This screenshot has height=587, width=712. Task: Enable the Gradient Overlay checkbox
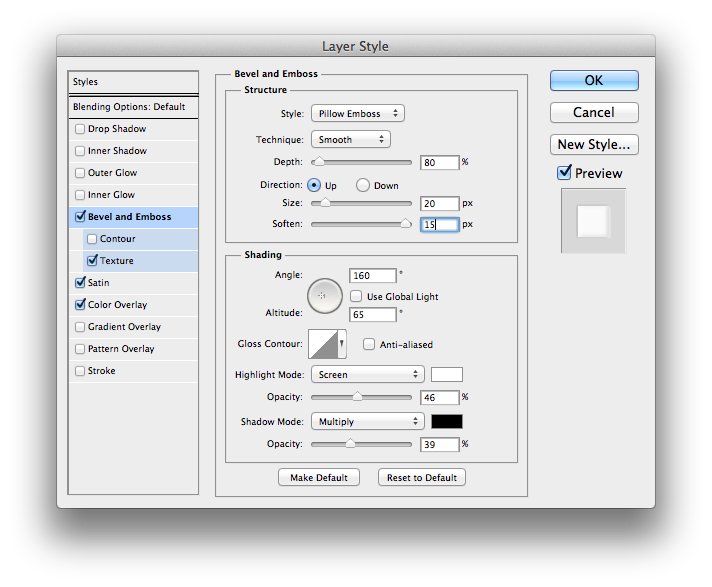click(x=80, y=327)
